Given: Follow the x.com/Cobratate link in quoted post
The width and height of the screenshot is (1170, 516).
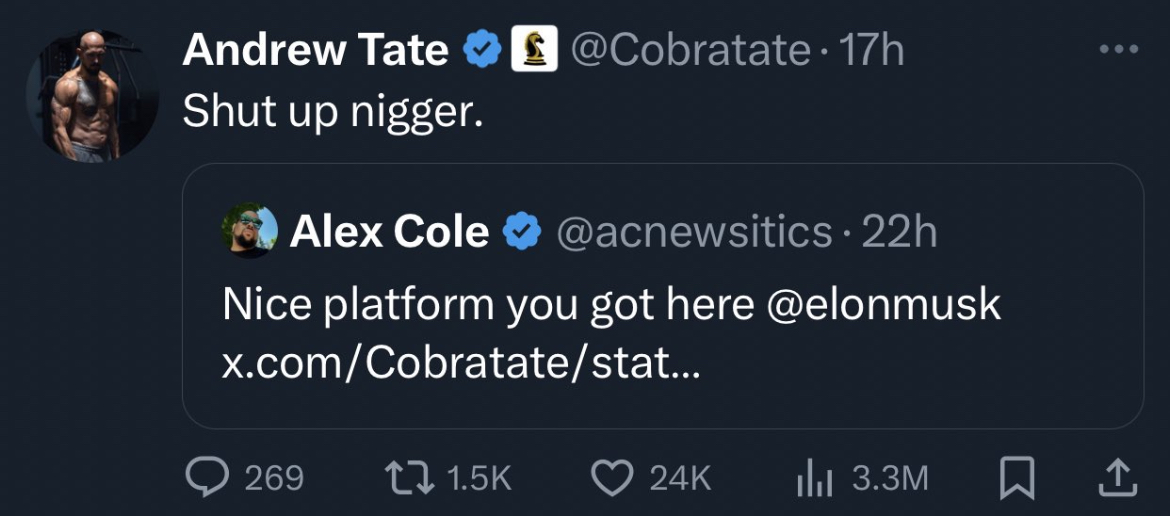Looking at the screenshot, I should [461, 362].
